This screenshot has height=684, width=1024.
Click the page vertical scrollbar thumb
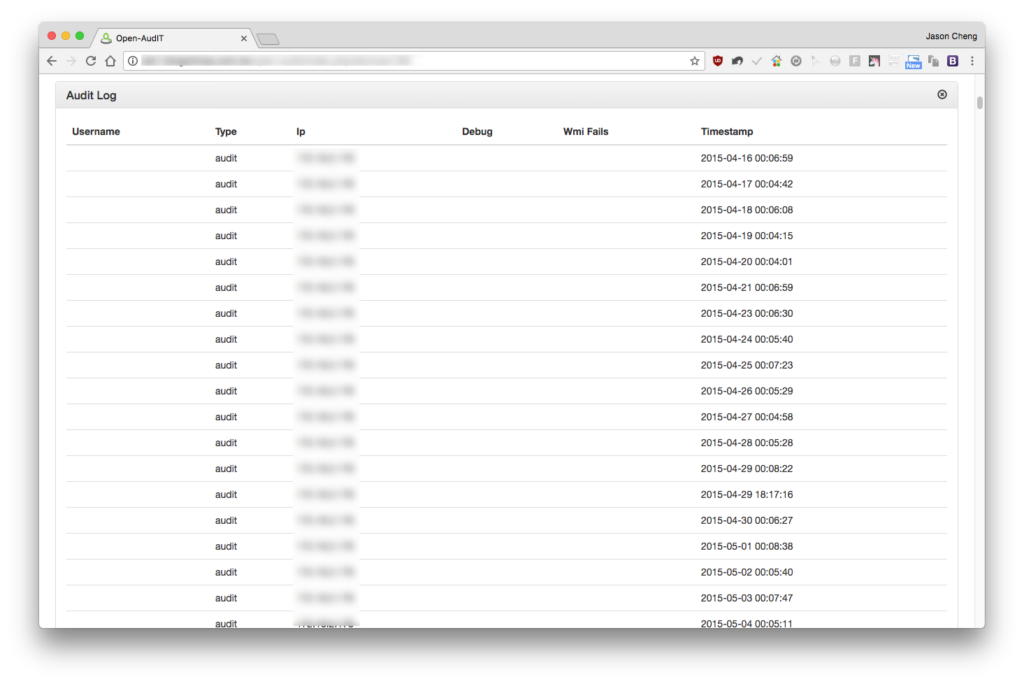click(980, 103)
